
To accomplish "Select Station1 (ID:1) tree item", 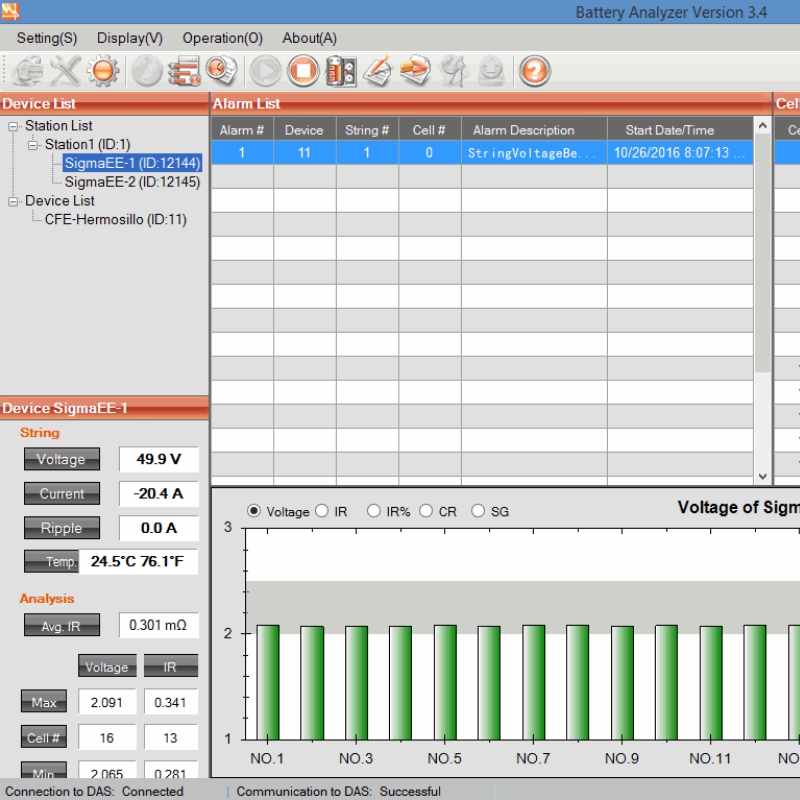I will pyautogui.click(x=87, y=144).
